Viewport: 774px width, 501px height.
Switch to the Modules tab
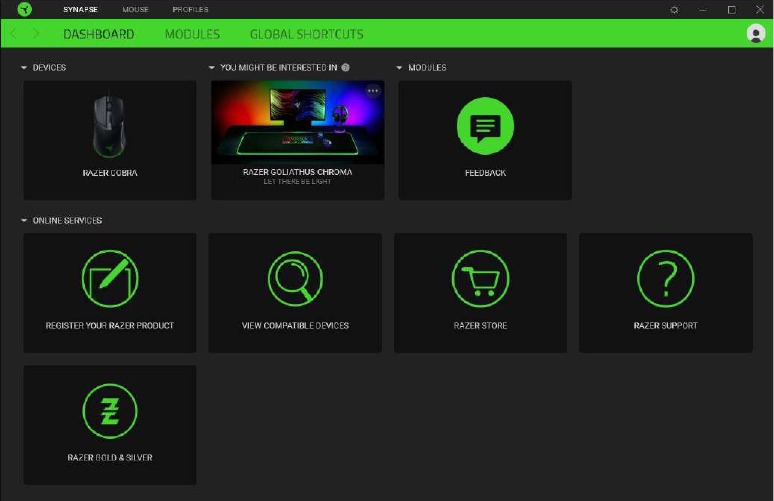[192, 34]
